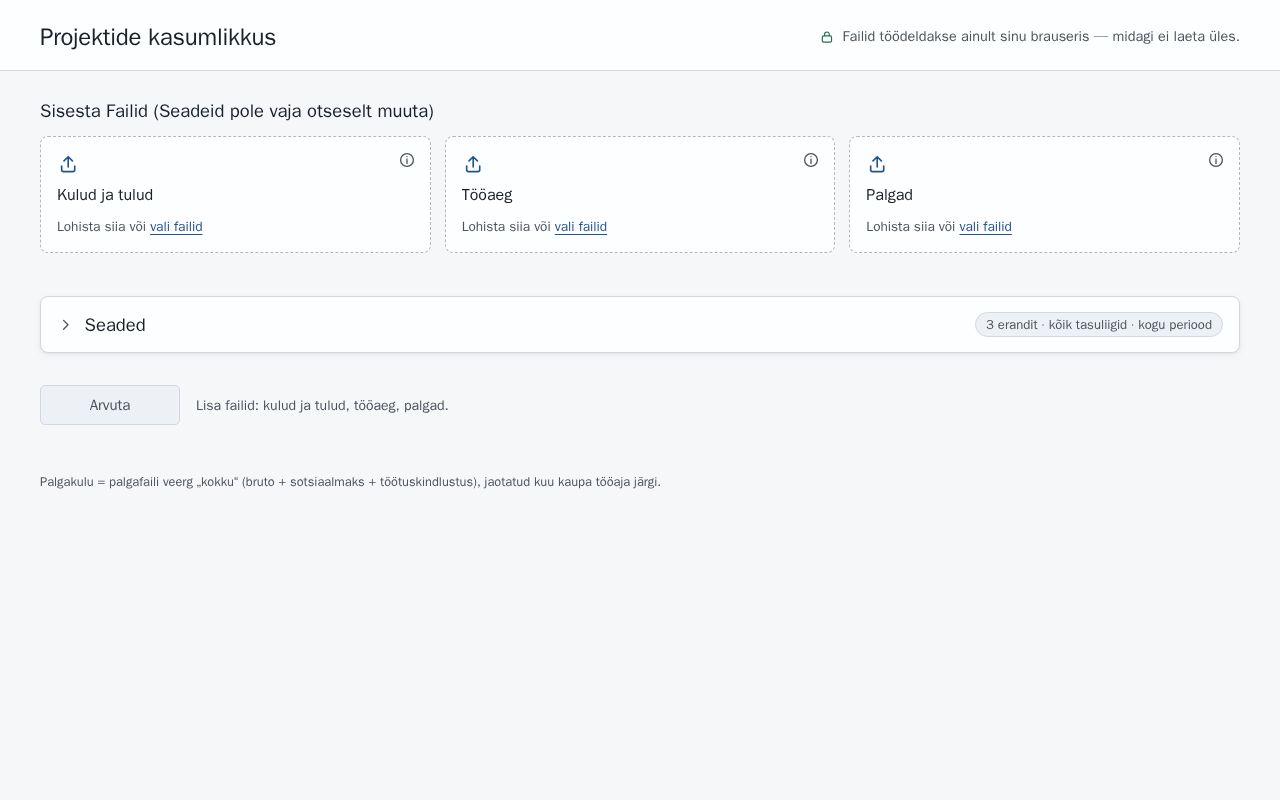Click the upload icon in Palgad card

coord(877,164)
